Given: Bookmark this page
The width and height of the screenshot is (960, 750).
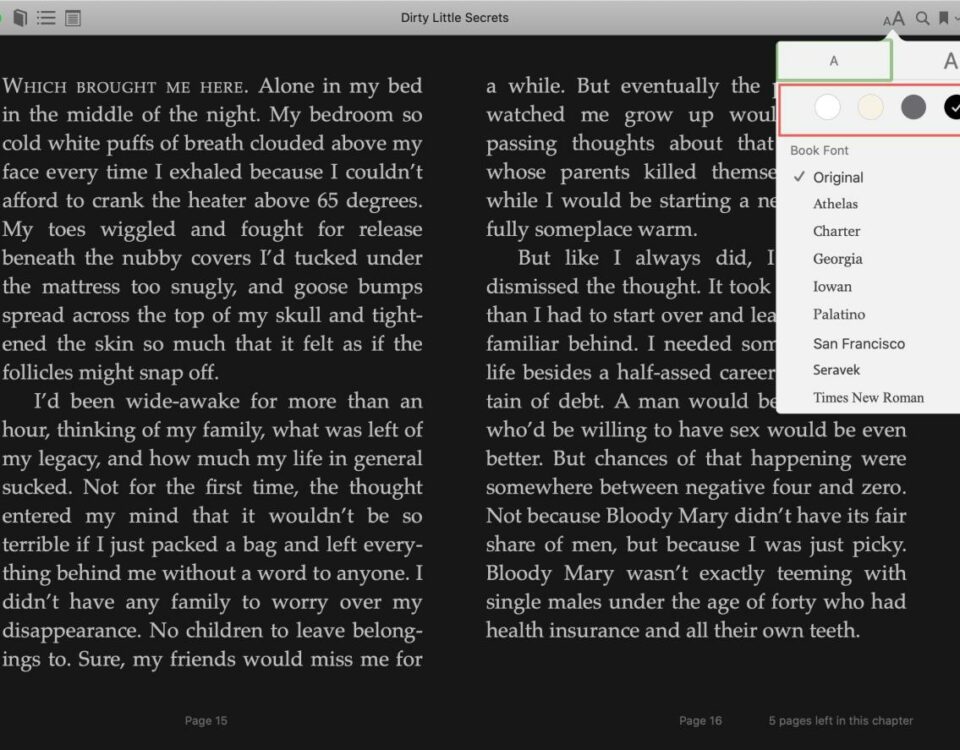Looking at the screenshot, I should (x=943, y=18).
